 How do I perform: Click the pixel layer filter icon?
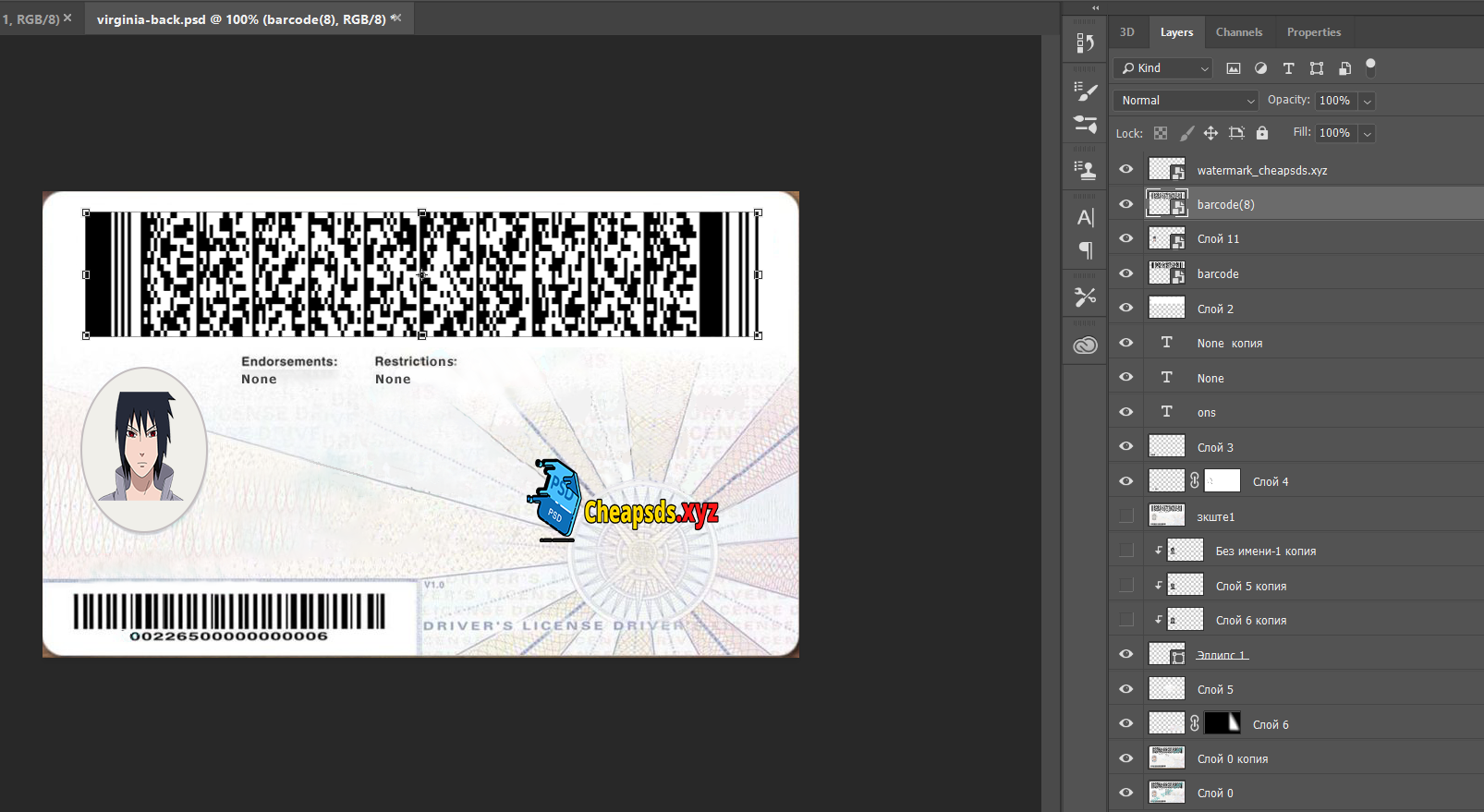pyautogui.click(x=1233, y=68)
